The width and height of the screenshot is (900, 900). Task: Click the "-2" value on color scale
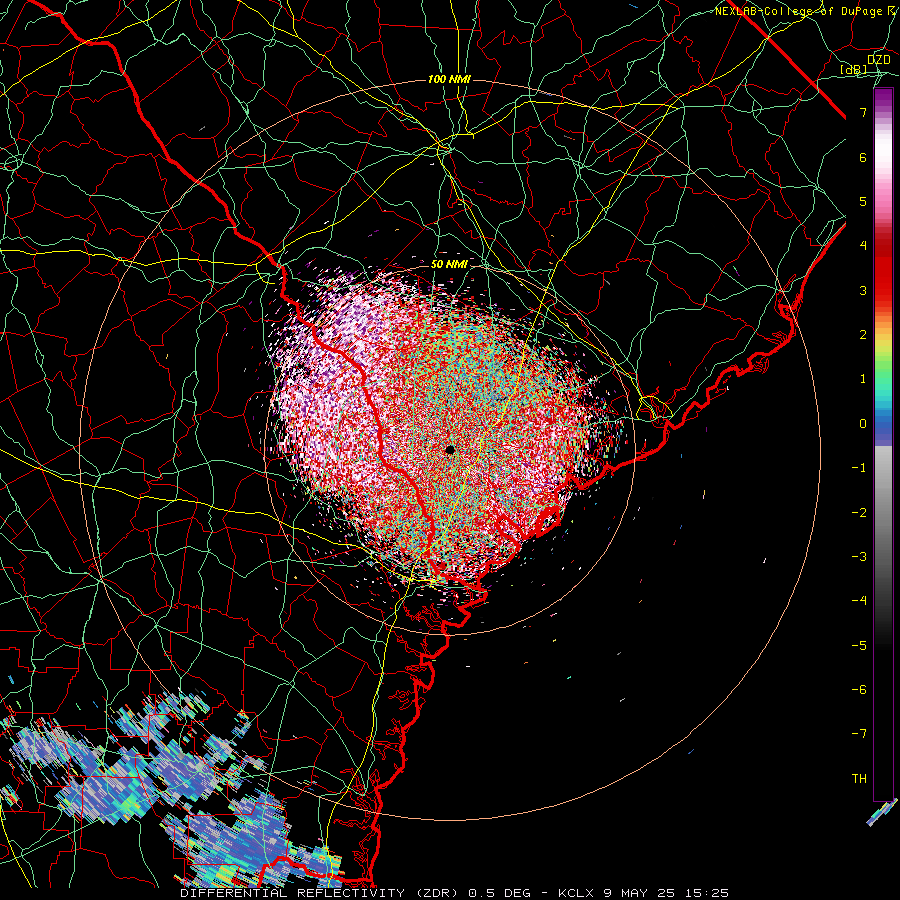(859, 513)
